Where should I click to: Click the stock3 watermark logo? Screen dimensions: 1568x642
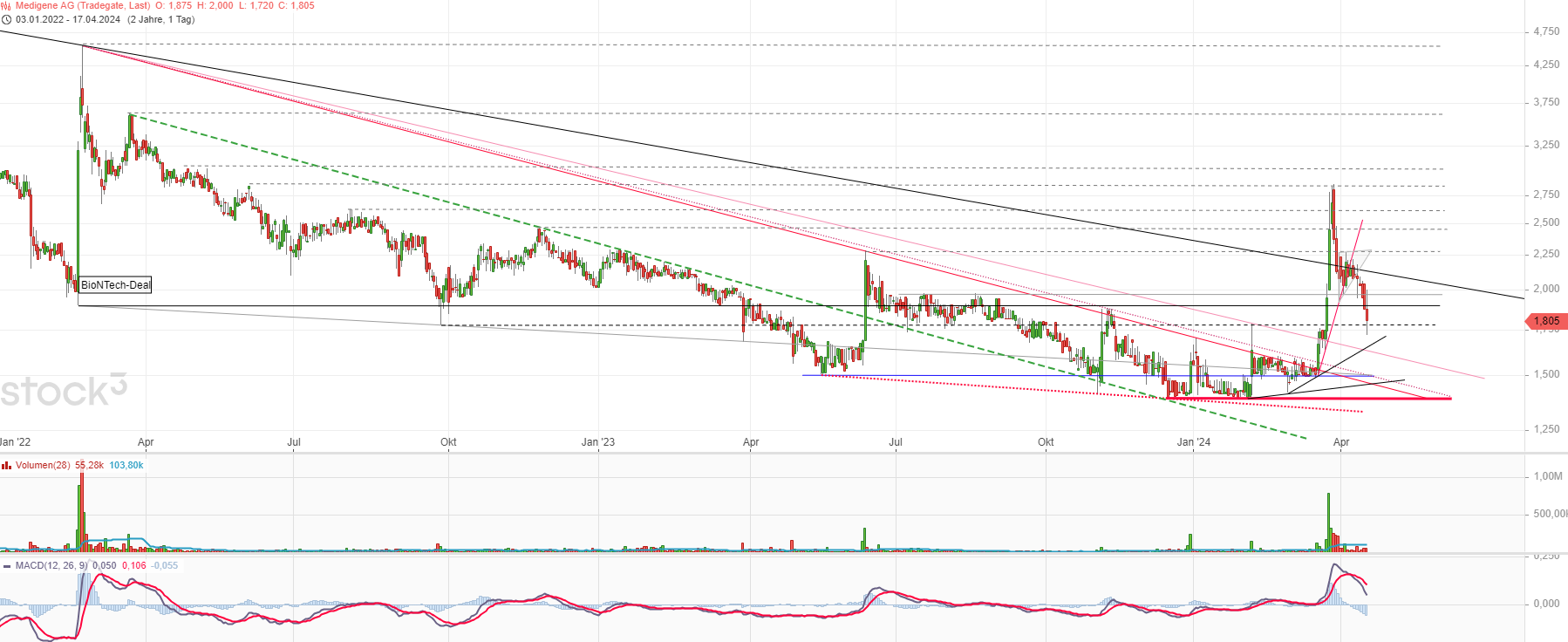point(64,391)
